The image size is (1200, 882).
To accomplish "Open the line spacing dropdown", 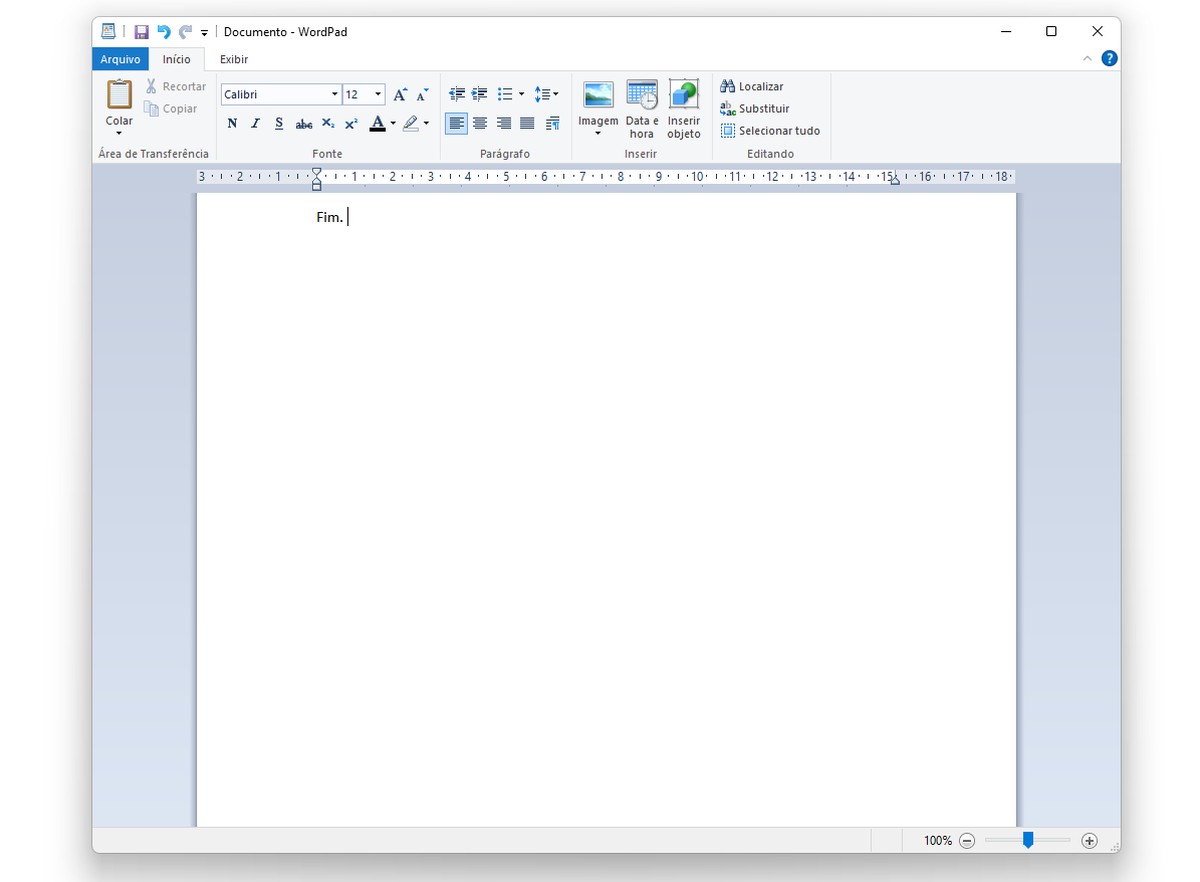I will [547, 93].
